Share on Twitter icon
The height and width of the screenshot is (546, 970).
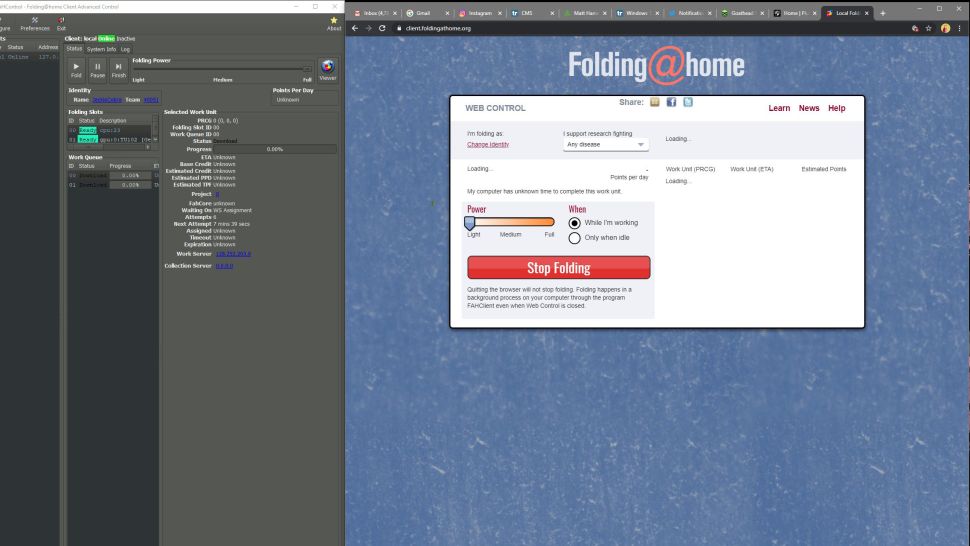[x=688, y=102]
